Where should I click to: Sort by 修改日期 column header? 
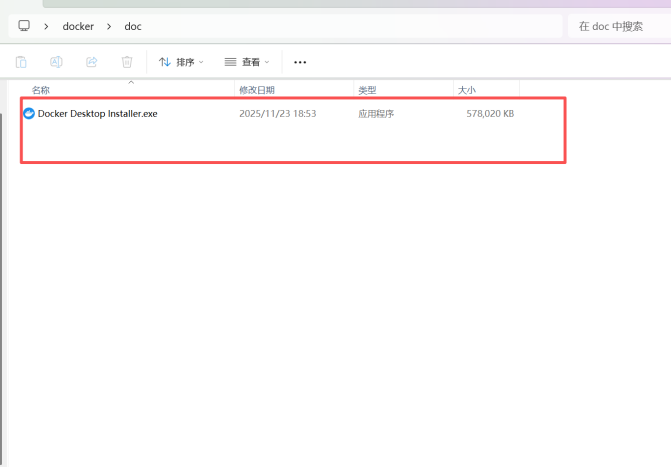tap(257, 90)
